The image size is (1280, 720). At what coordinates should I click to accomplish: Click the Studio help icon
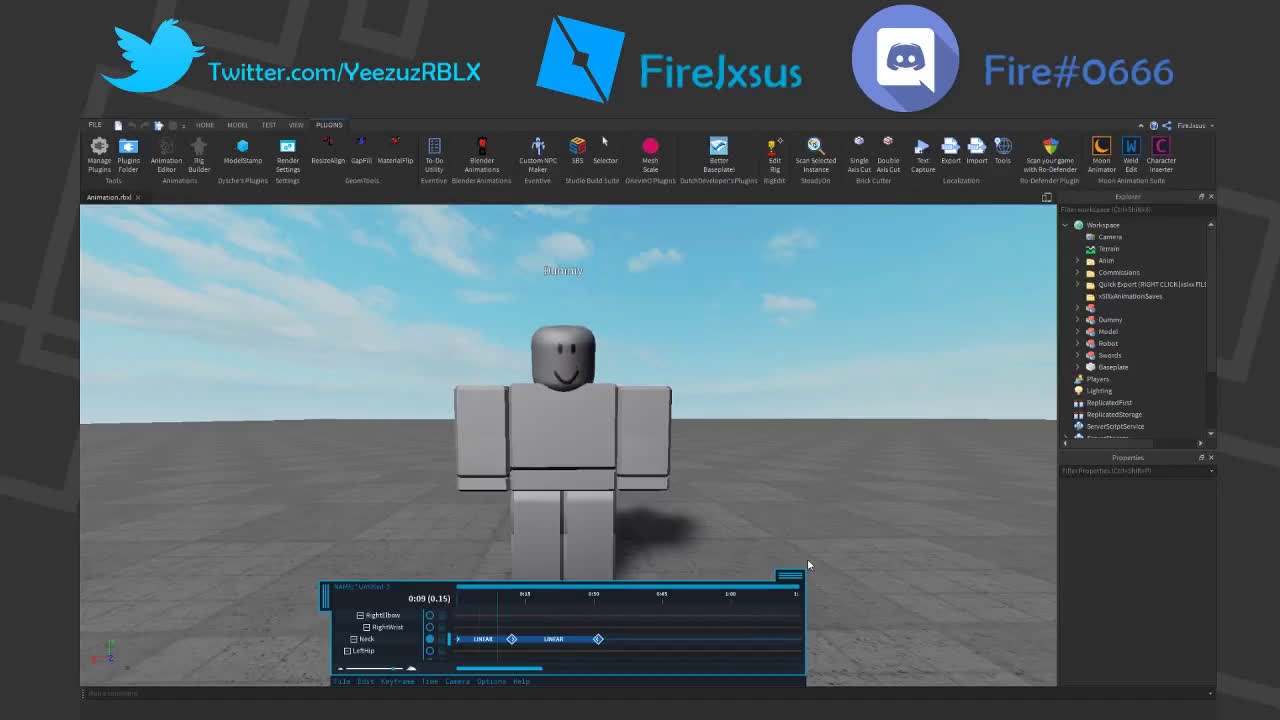pyautogui.click(x=1154, y=125)
